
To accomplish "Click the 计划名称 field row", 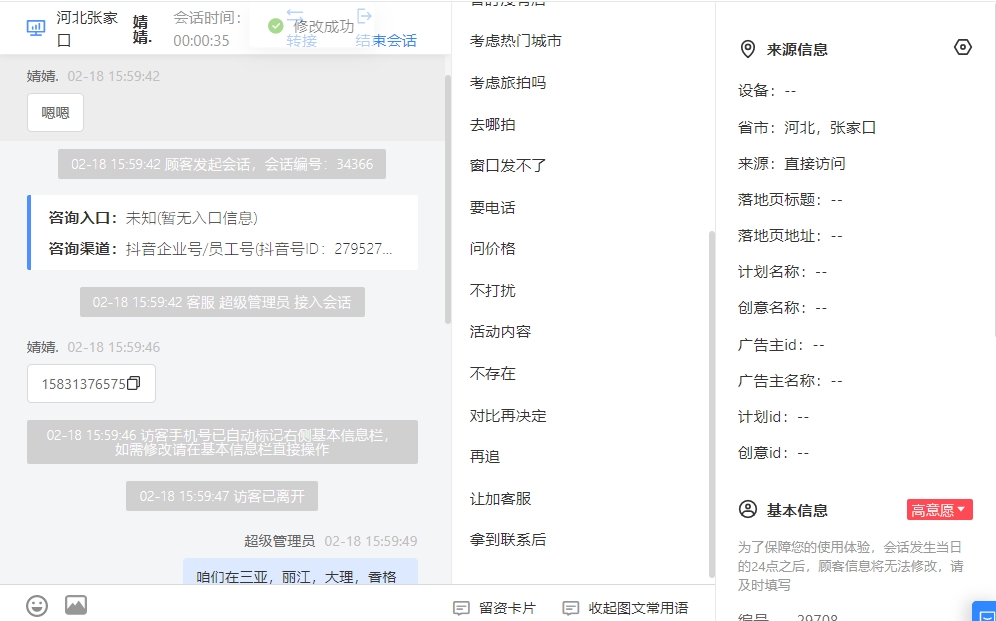I will point(783,272).
